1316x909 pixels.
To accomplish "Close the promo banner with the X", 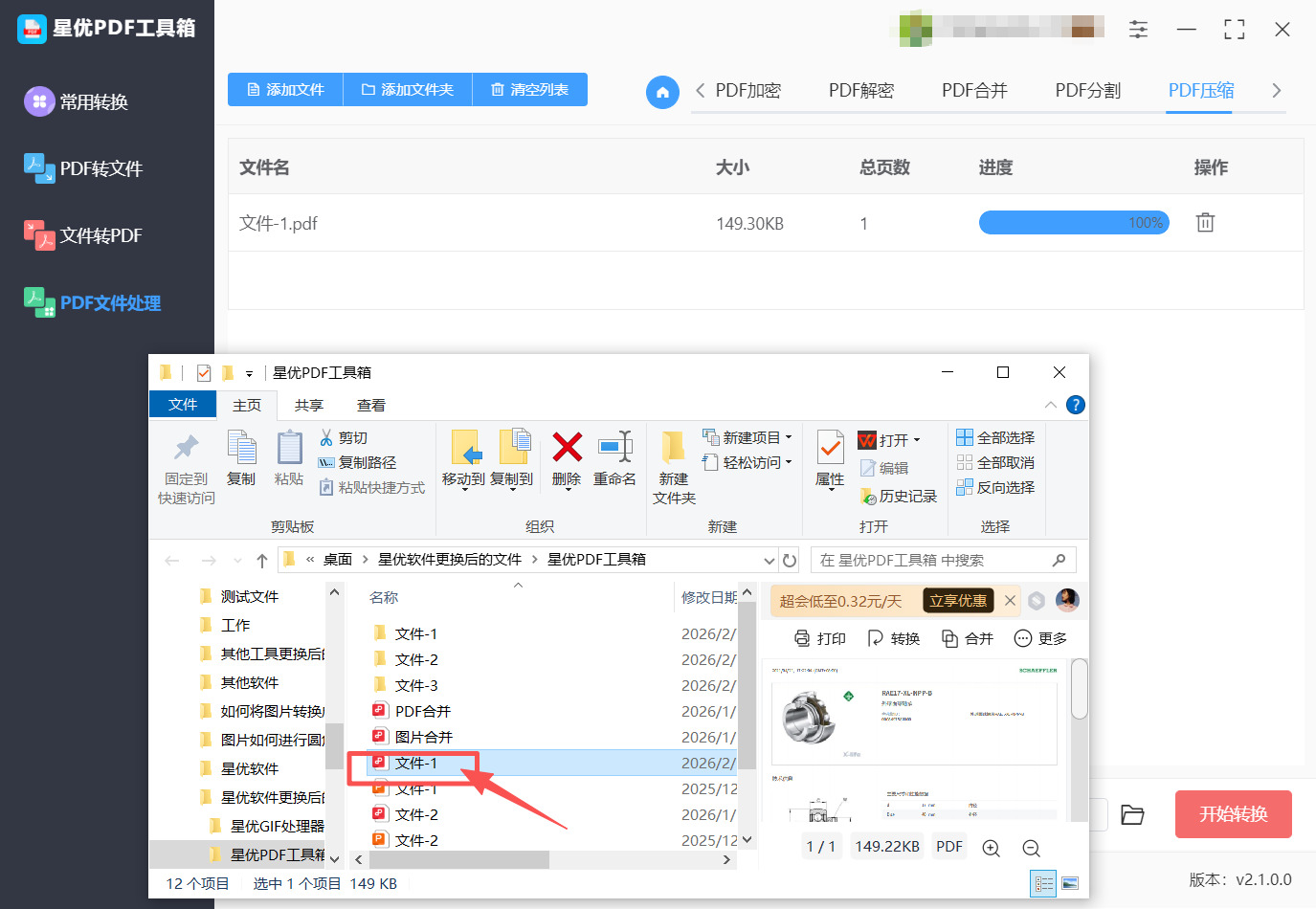I will [x=1010, y=601].
